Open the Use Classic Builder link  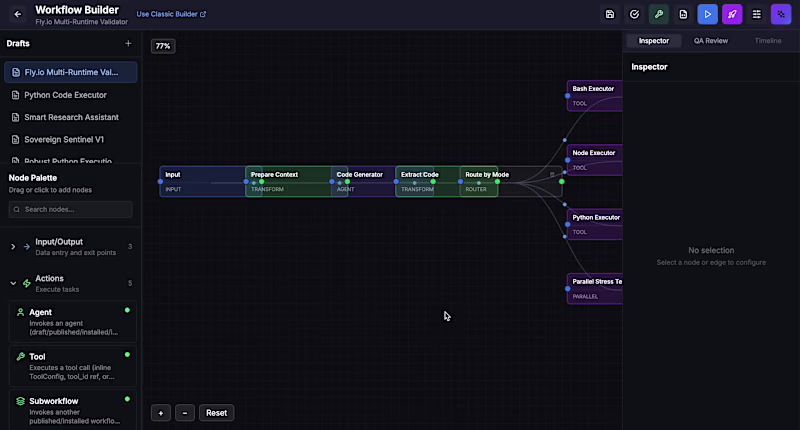click(171, 14)
